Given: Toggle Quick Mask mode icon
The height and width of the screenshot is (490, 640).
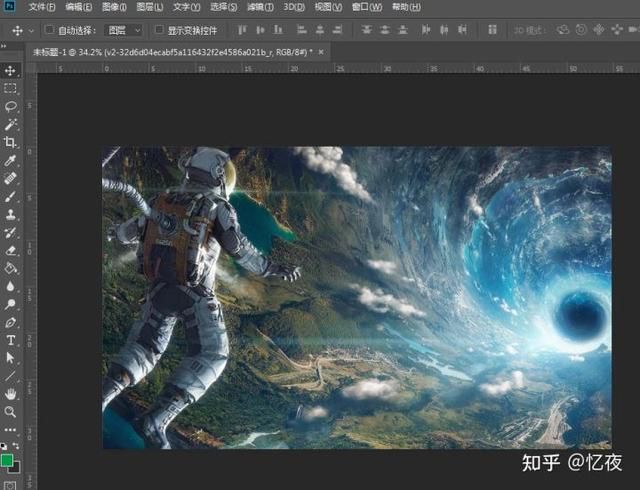Looking at the screenshot, I should click(10, 486).
